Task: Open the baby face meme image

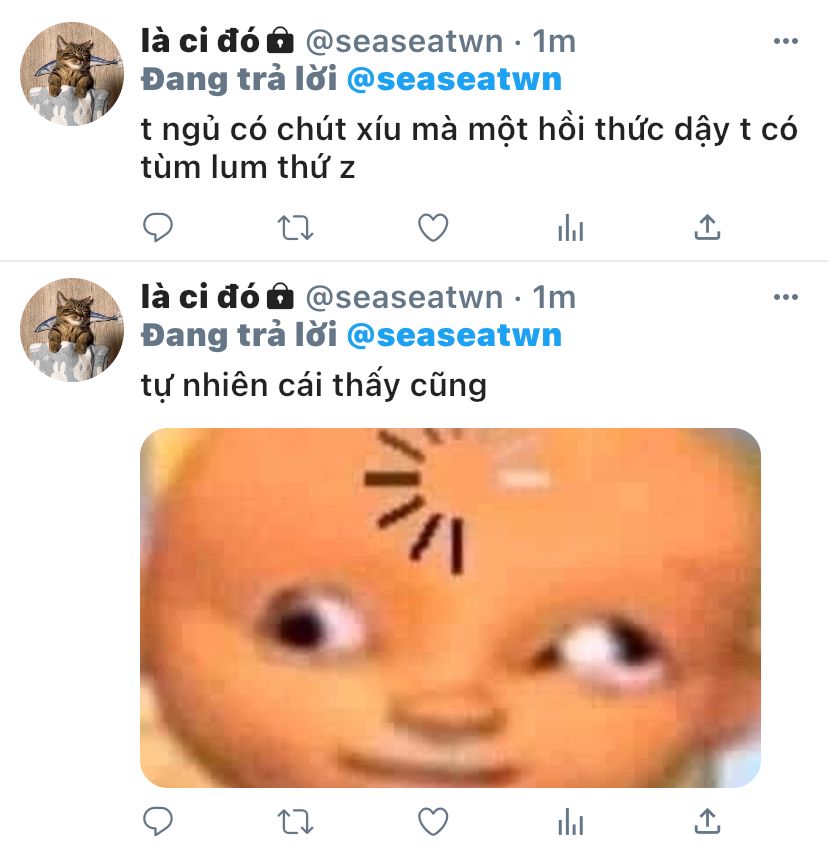Action: tap(451, 607)
